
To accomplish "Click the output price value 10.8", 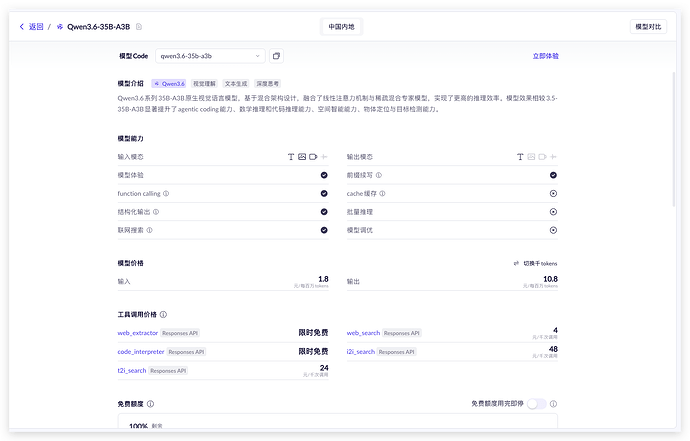I will click(x=551, y=279).
